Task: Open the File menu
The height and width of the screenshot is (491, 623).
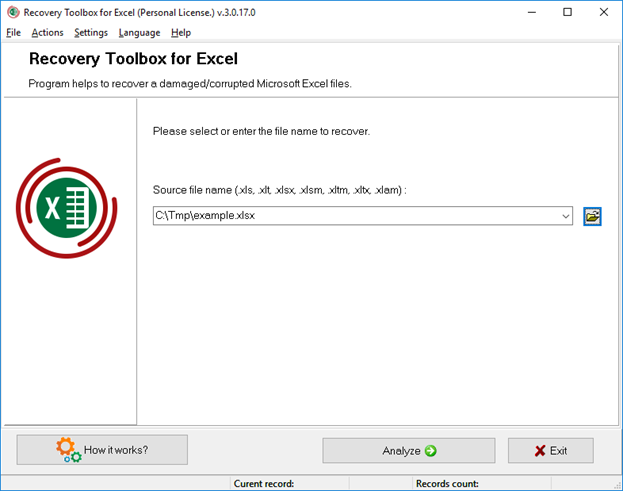Action: click(14, 32)
